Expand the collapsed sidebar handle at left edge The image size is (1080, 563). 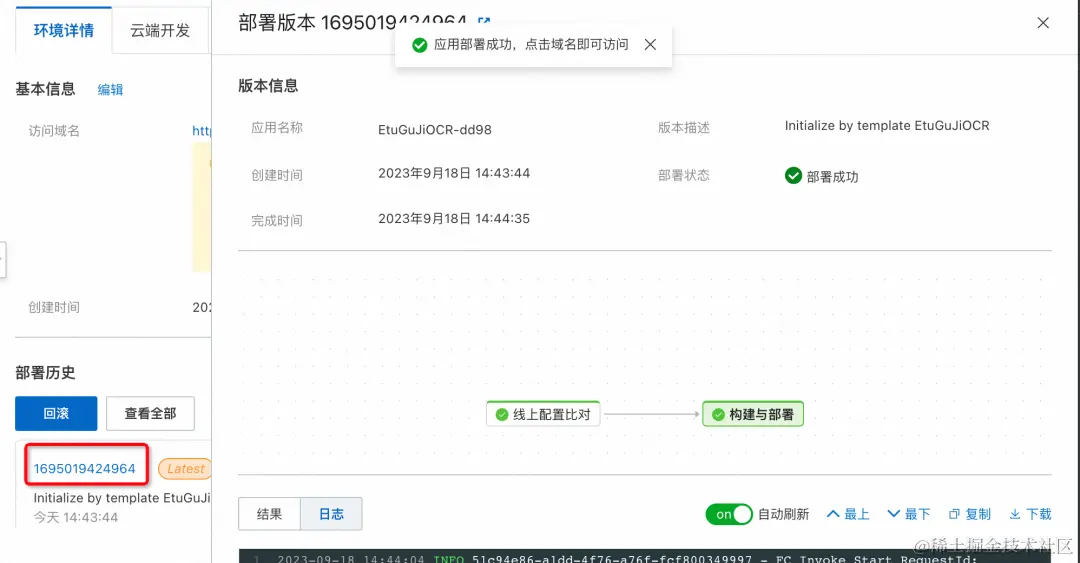point(3,259)
